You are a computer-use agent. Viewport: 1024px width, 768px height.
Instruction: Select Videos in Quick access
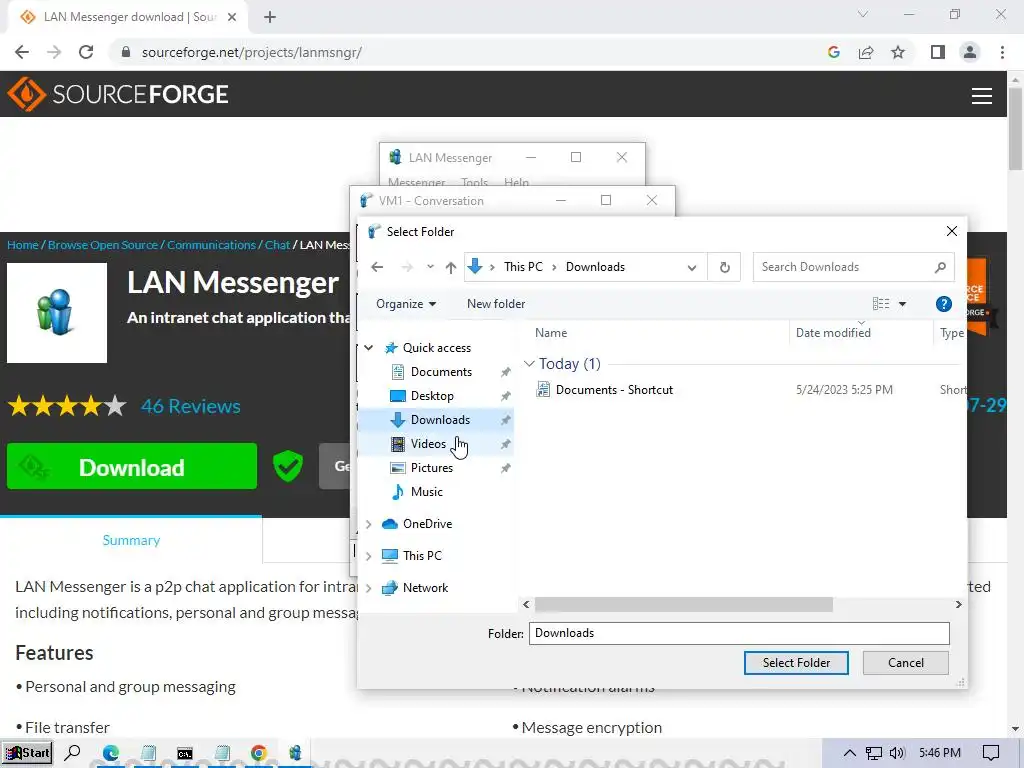point(428,444)
